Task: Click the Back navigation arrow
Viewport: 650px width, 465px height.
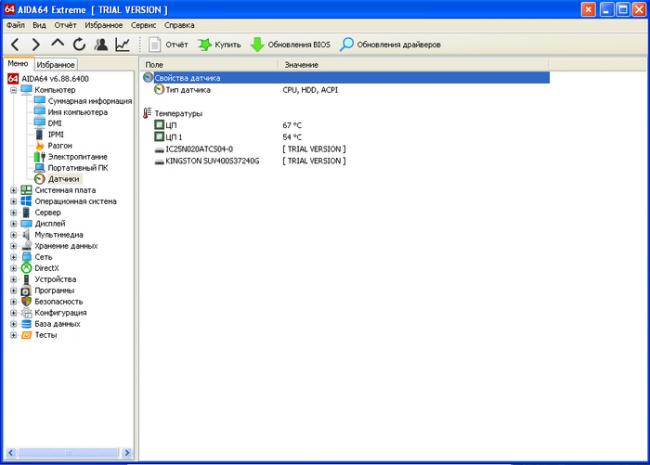Action: tap(15, 44)
